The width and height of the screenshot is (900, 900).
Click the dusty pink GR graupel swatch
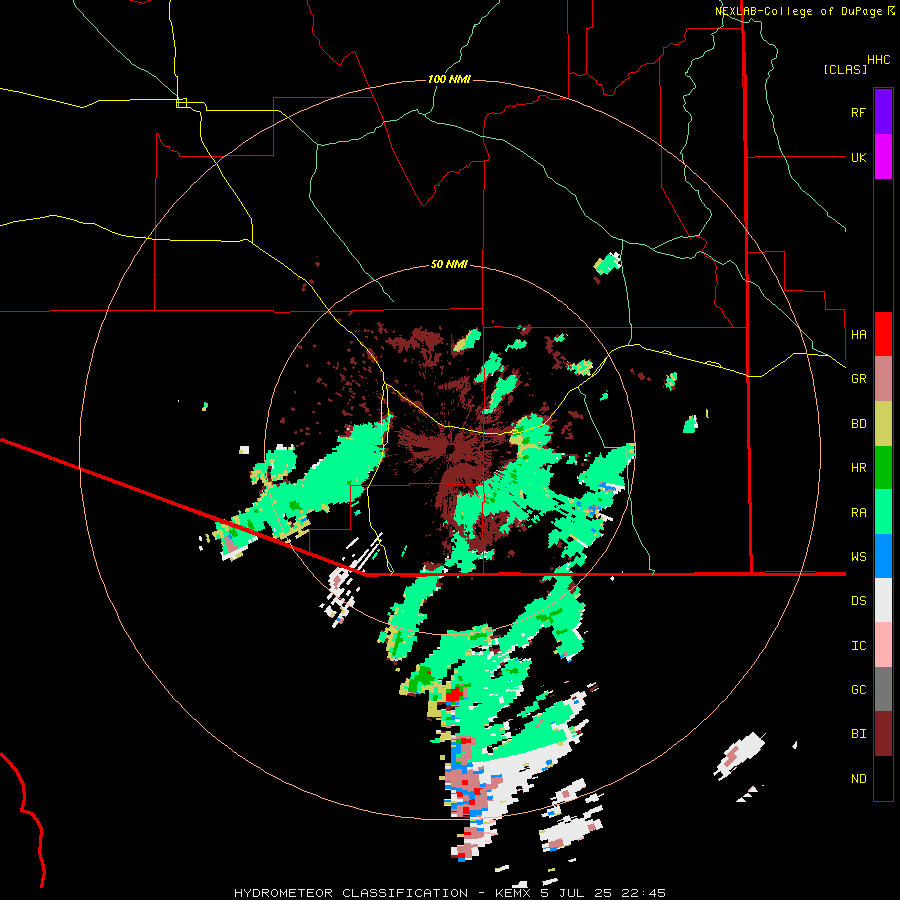tap(883, 379)
